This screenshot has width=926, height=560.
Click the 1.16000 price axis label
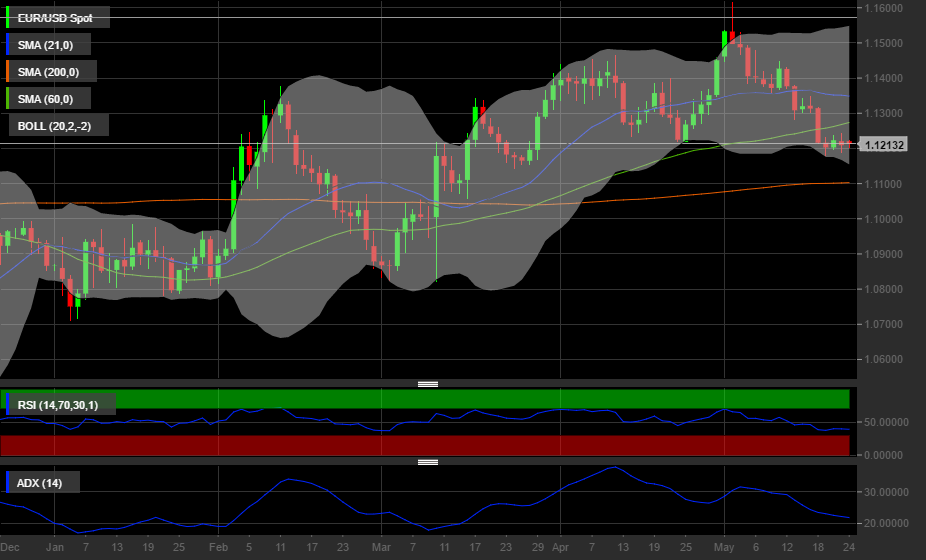[885, 8]
